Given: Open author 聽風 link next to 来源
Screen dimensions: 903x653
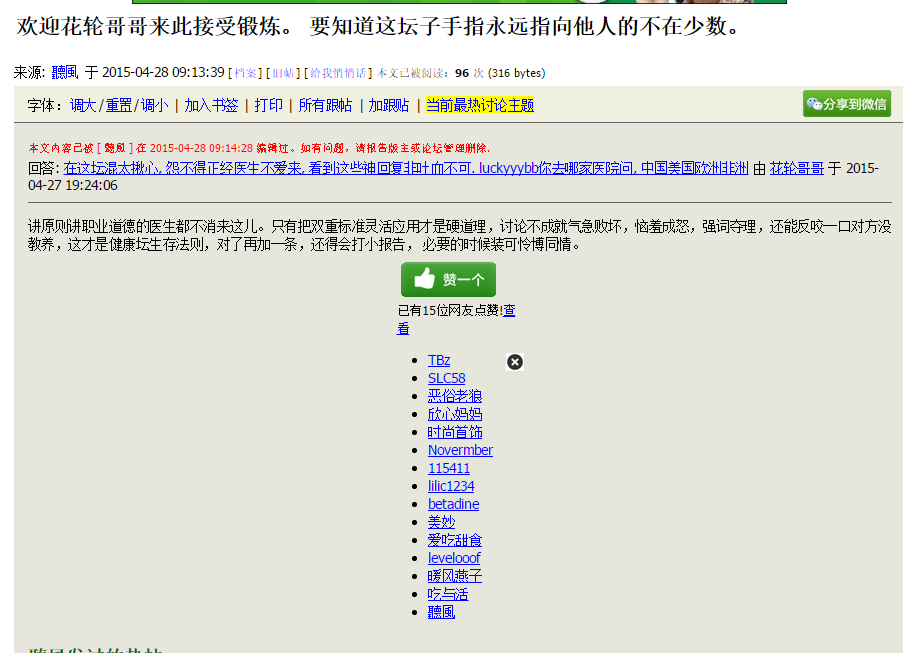Looking at the screenshot, I should (64, 72).
